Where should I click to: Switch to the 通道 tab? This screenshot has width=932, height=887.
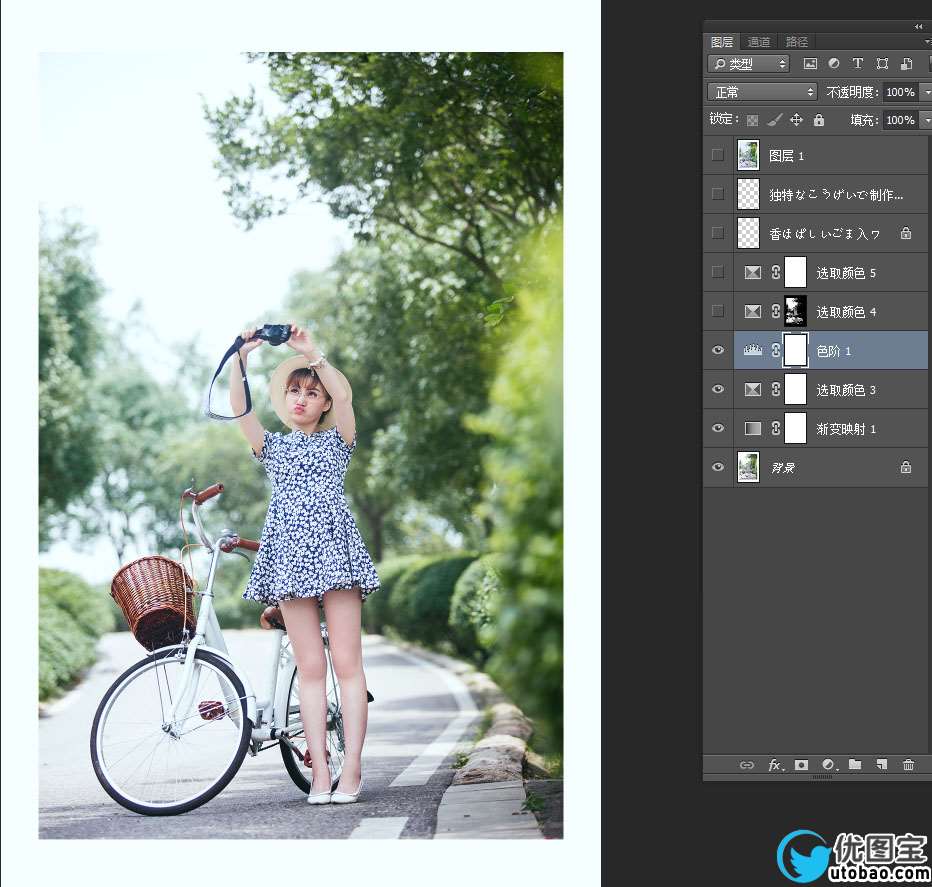758,42
